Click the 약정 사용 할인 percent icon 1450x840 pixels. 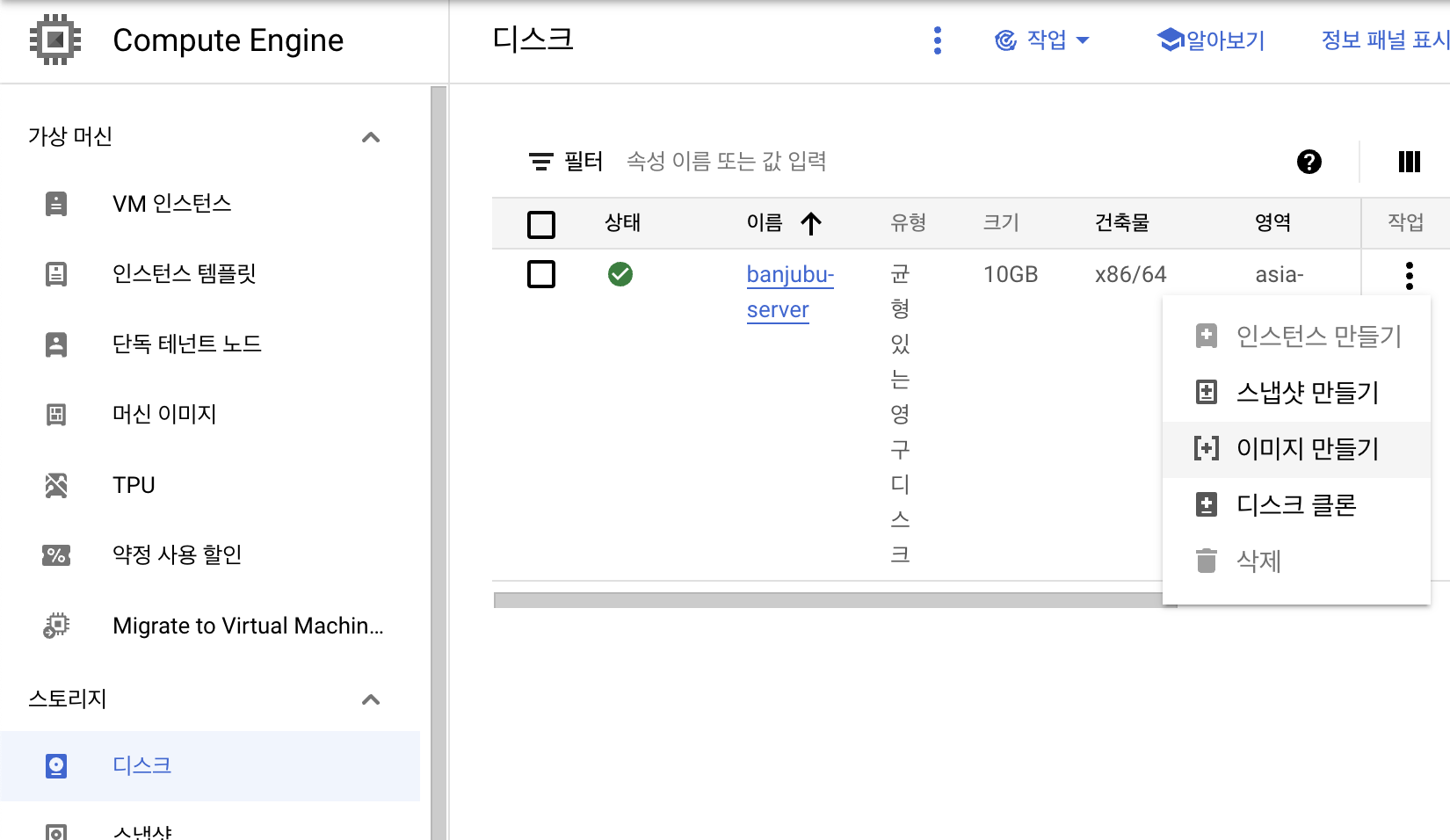pyautogui.click(x=56, y=555)
